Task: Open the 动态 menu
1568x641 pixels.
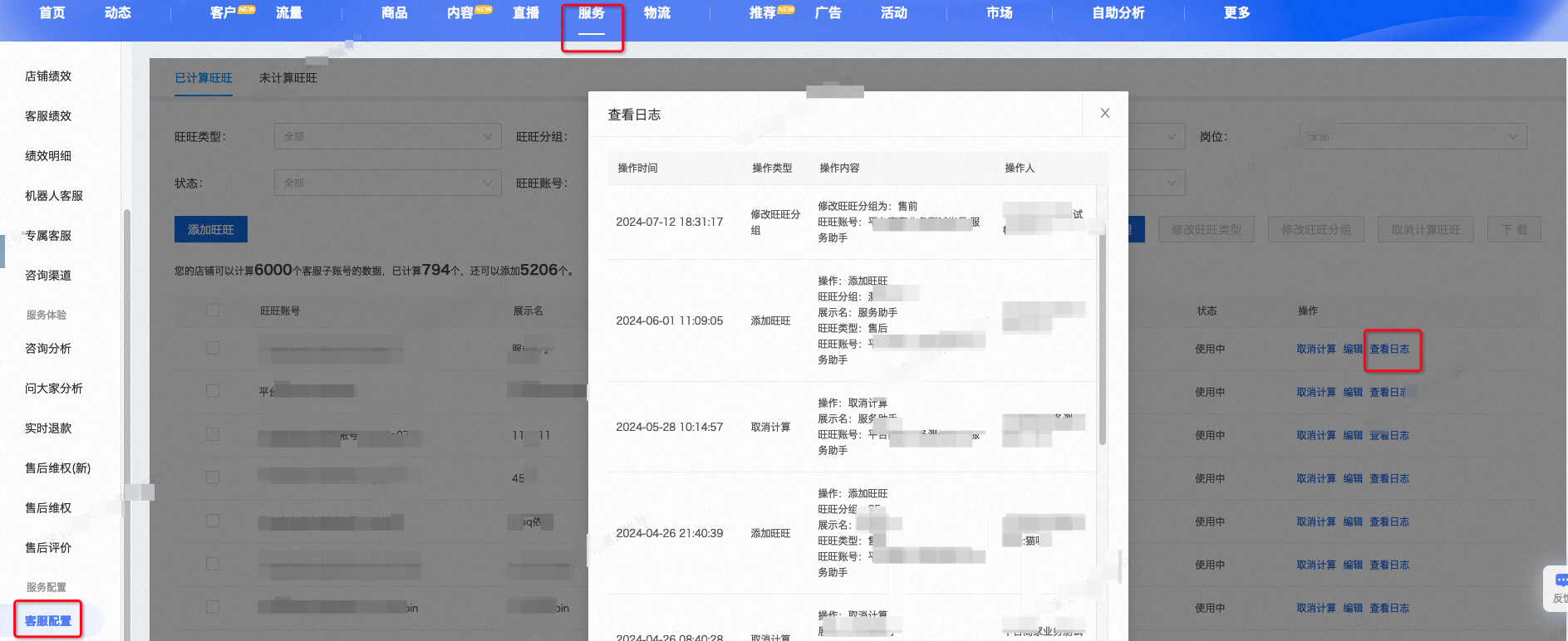Action: [118, 12]
